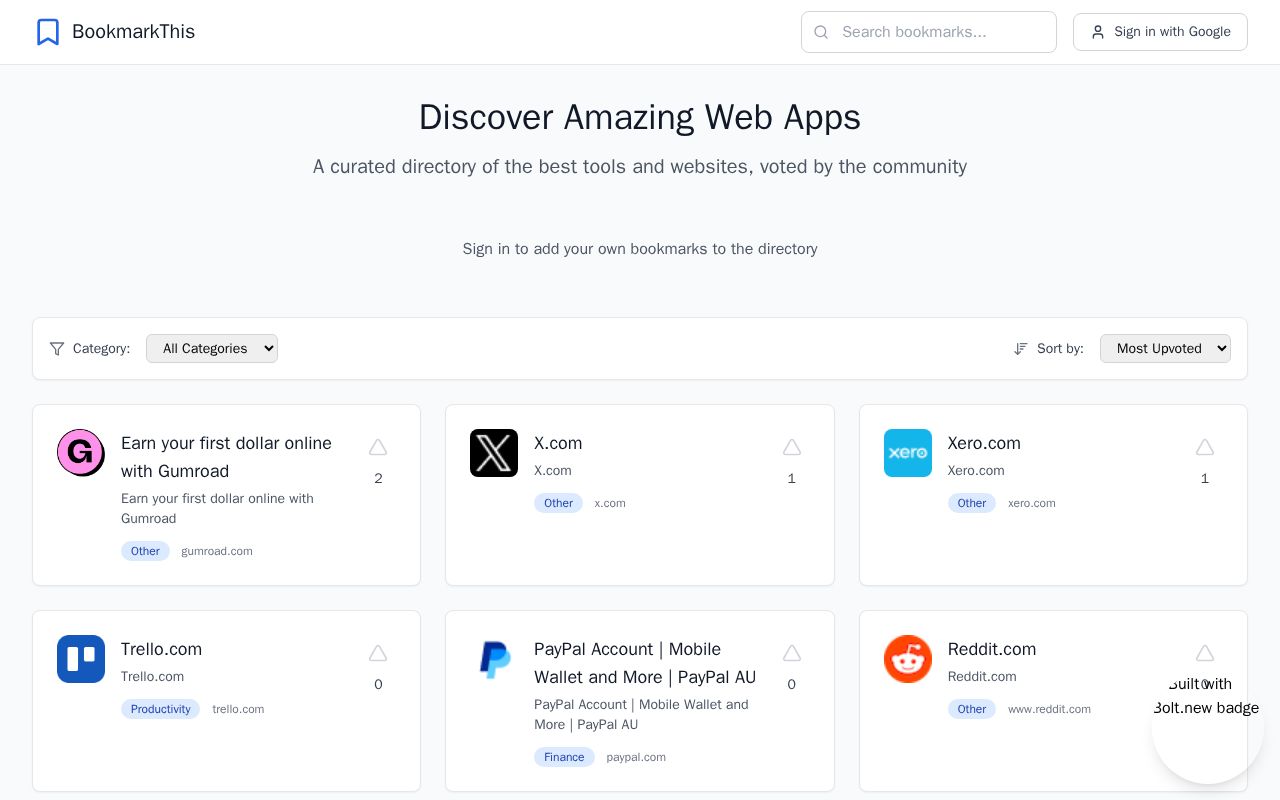Upvote the Xero.com bookmark
This screenshot has height=800, width=1280.
pyautogui.click(x=1205, y=447)
